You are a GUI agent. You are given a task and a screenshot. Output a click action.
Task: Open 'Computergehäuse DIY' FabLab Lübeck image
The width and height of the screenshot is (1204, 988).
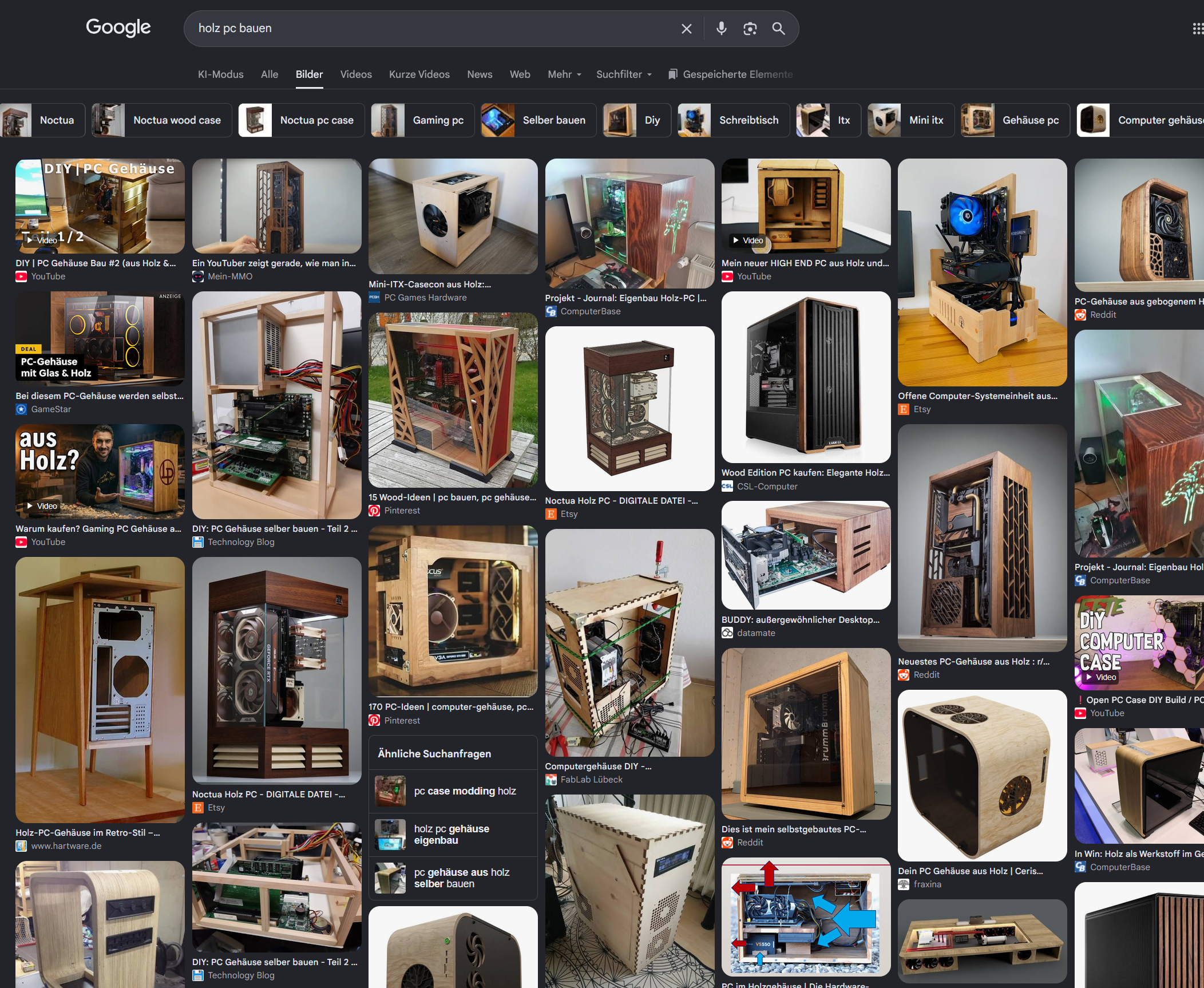coord(629,643)
